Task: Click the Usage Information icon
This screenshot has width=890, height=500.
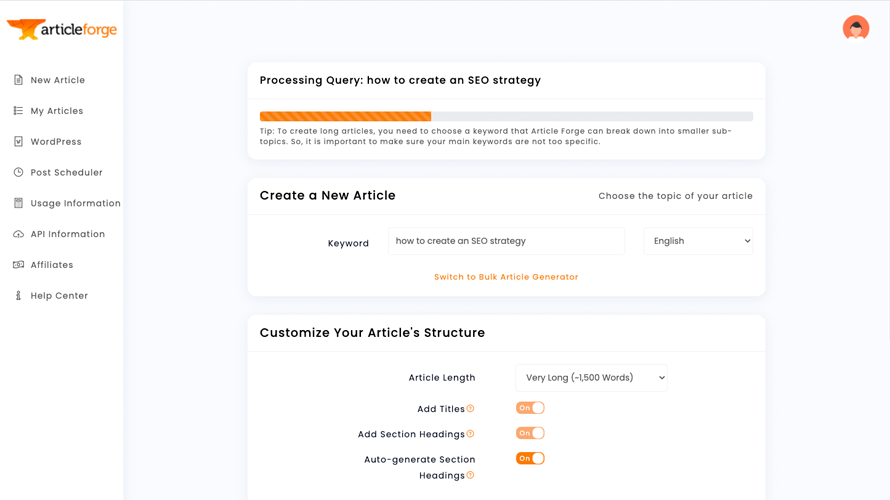Action: coord(18,203)
